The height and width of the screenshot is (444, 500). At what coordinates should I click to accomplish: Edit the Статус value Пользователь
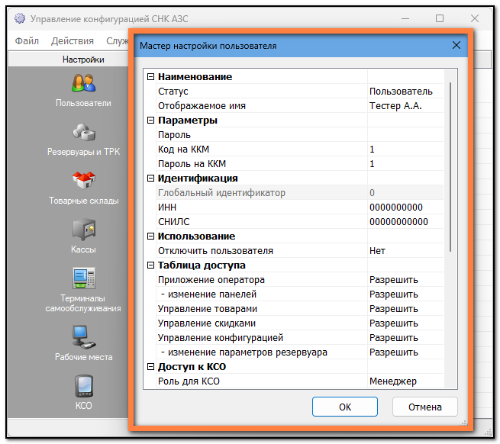(406, 91)
